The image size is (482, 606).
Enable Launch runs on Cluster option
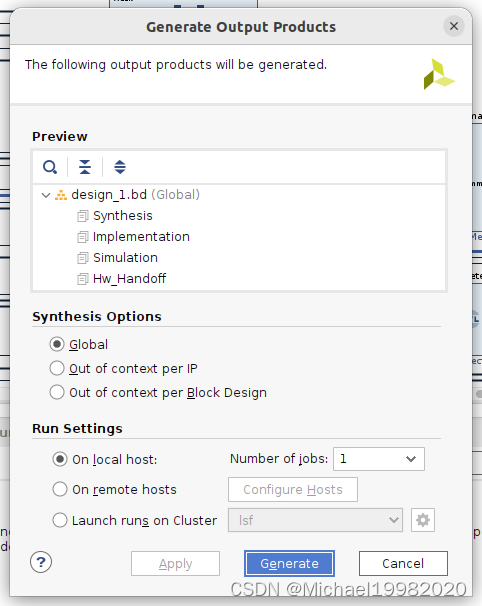click(x=60, y=520)
